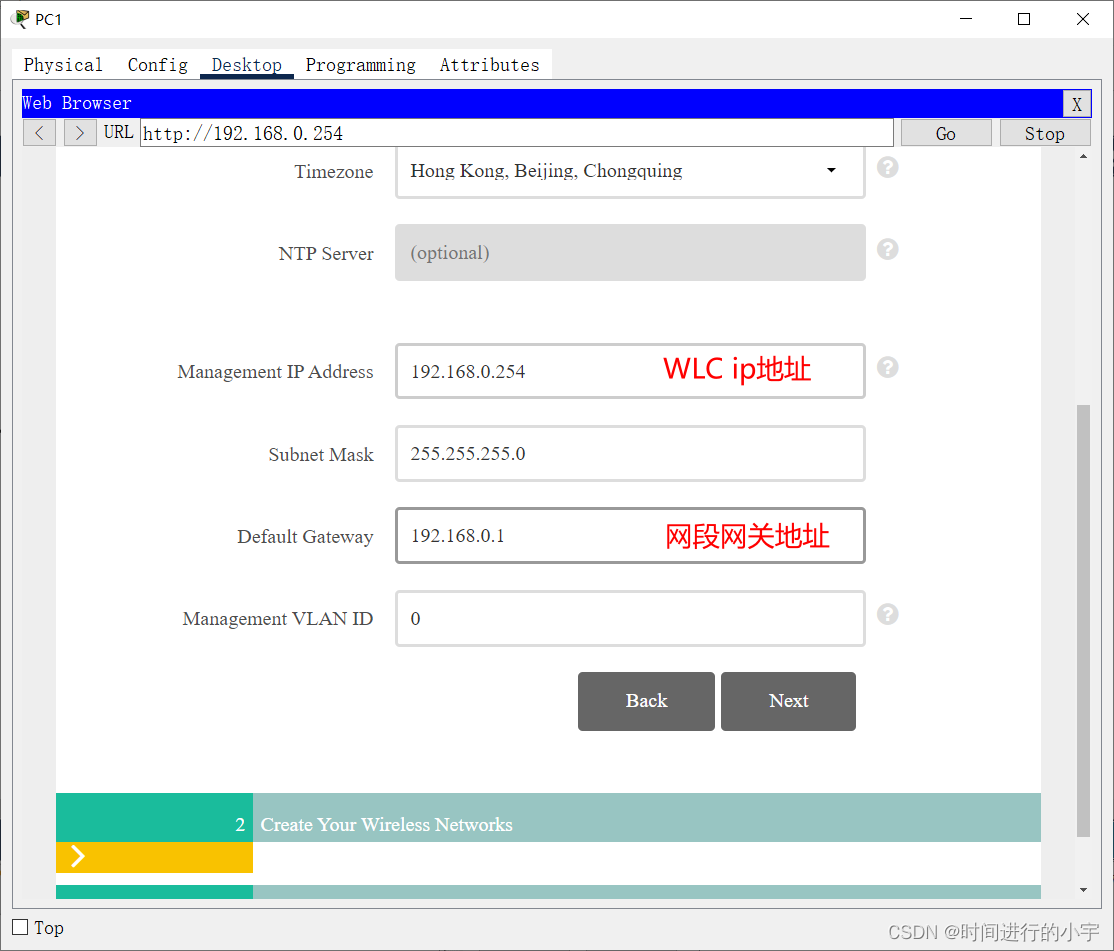Click the NTP Server help icon
The image size is (1114, 951).
coord(887,249)
